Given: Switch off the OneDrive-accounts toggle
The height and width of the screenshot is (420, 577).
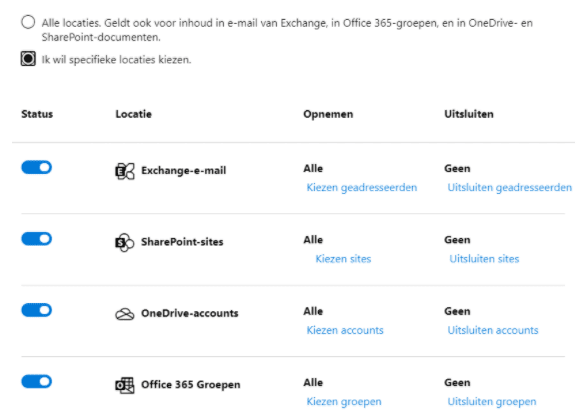Looking at the screenshot, I should coord(36,310).
